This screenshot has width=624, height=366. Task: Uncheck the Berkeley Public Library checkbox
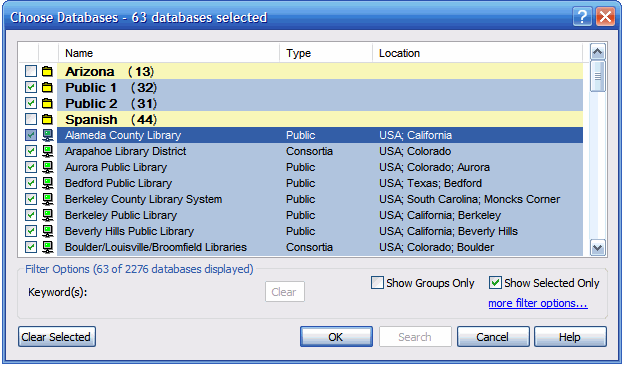click(x=31, y=215)
